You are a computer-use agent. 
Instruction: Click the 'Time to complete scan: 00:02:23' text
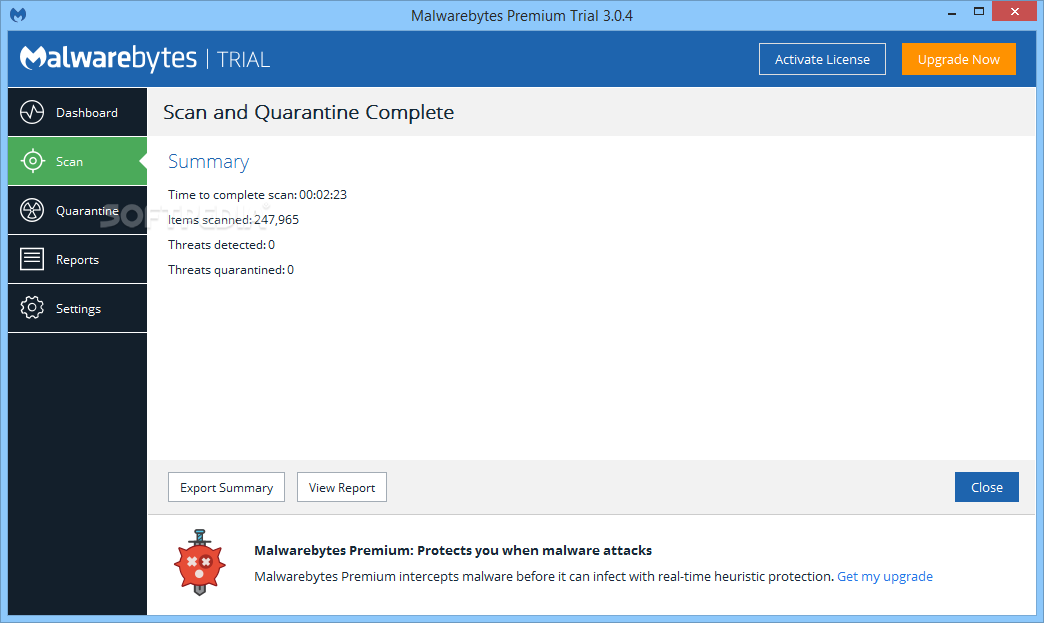click(257, 194)
